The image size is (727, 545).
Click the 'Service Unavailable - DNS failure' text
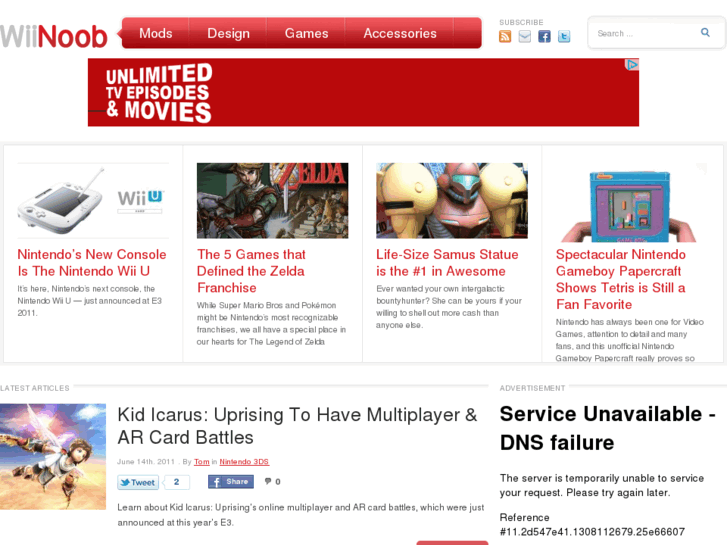(608, 428)
